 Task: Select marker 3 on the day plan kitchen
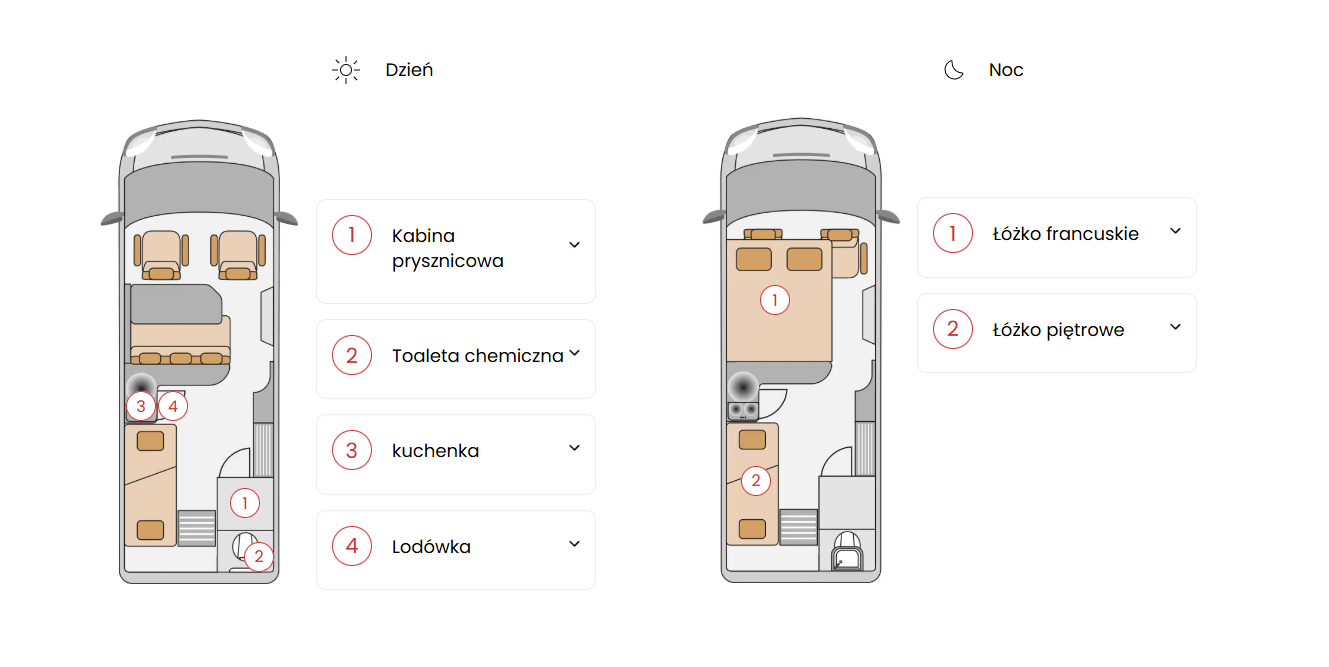pyautogui.click(x=141, y=406)
